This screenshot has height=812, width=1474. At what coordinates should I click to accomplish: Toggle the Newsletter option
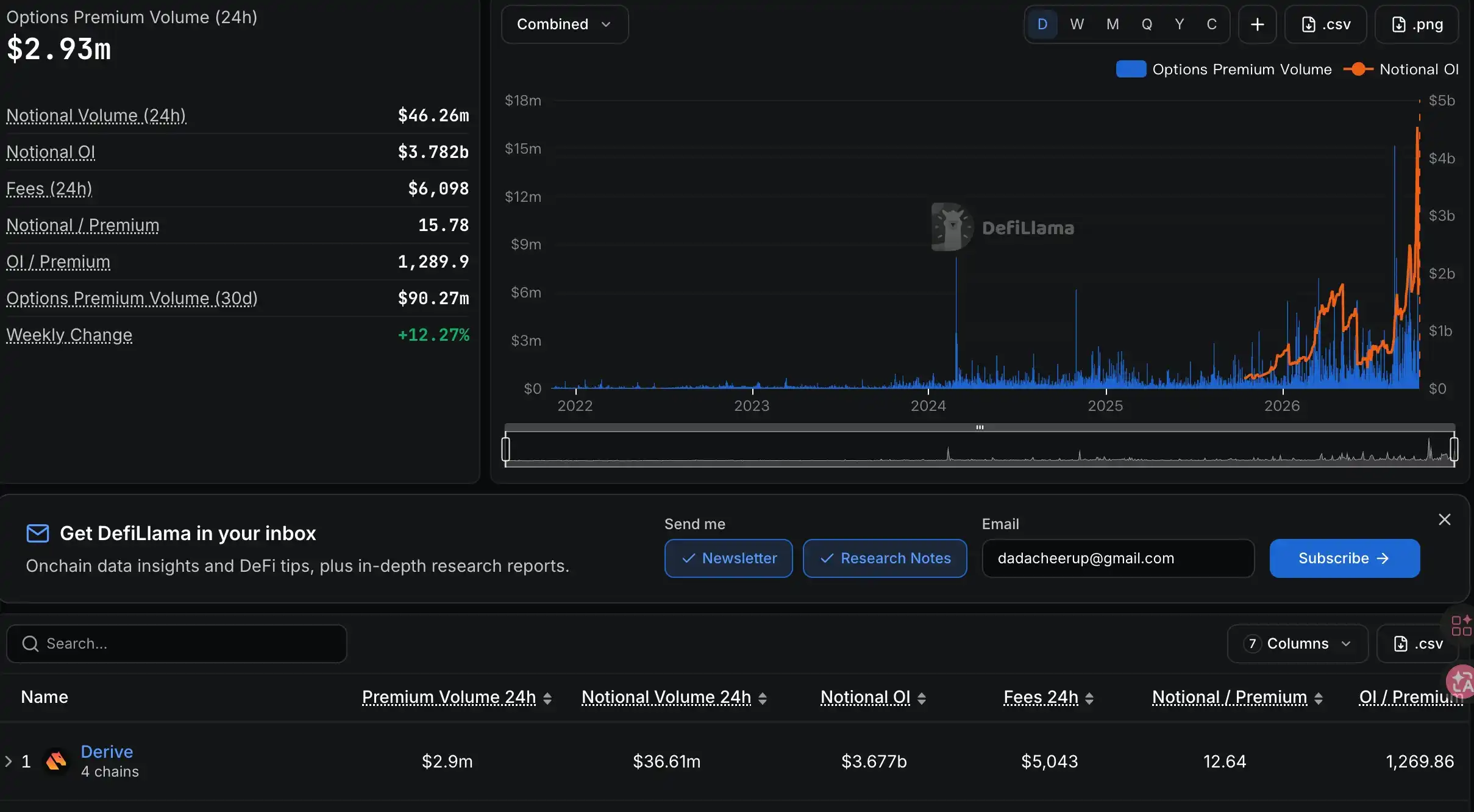(x=728, y=558)
